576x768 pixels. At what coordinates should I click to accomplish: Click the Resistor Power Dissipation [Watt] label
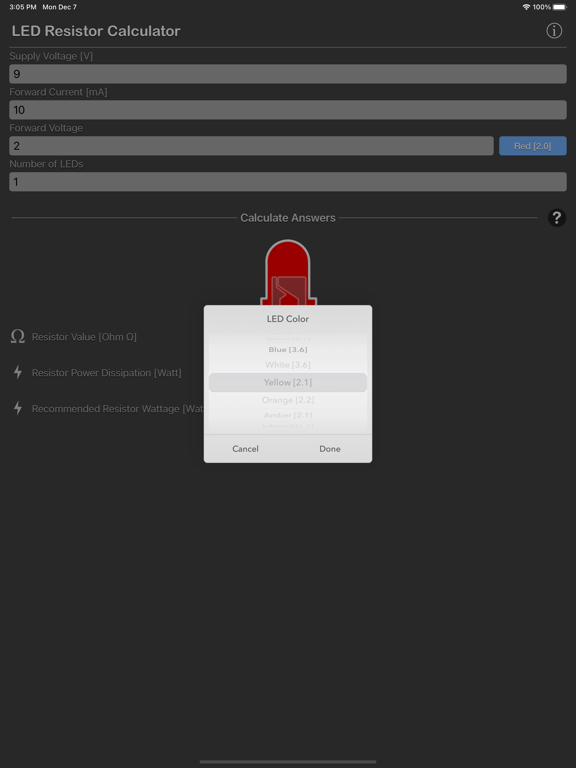(x=106, y=373)
